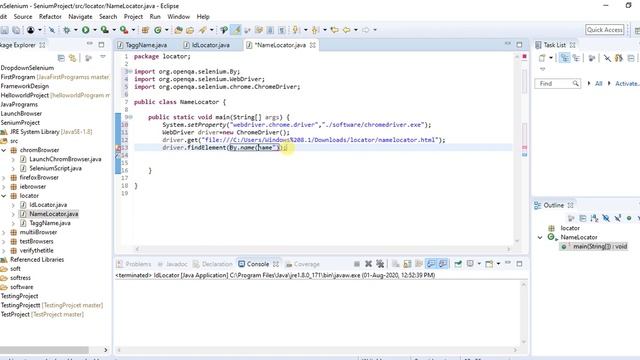
Task: Click the Package Explorer horizontal scrollbar
Action: pyautogui.click(x=44, y=350)
